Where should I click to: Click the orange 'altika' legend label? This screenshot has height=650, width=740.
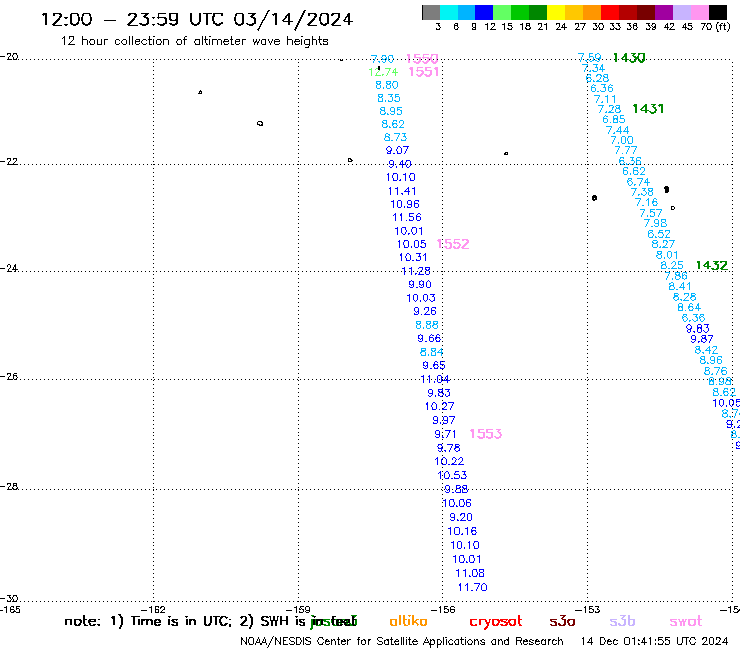(x=408, y=621)
